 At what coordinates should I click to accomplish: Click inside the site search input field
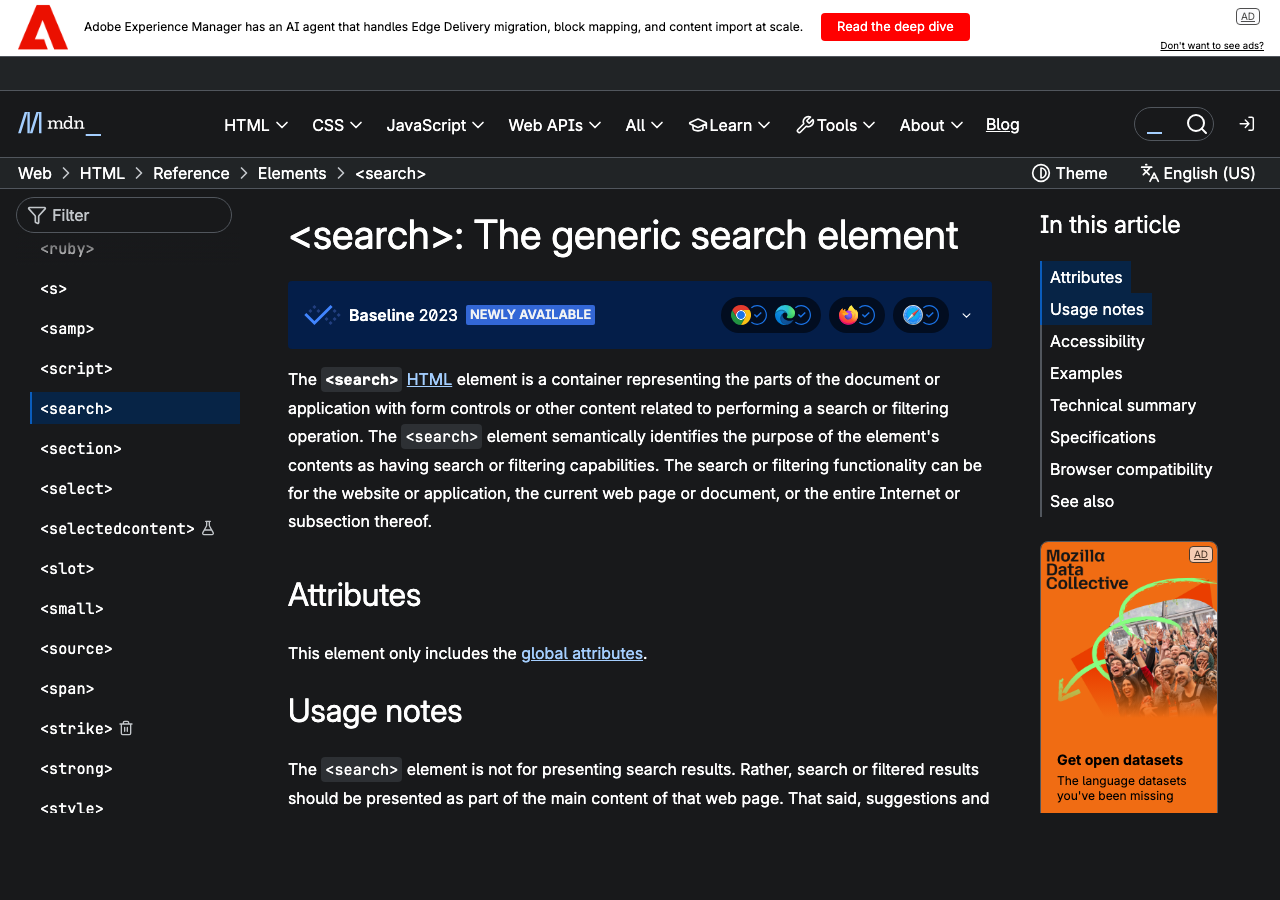coord(1160,123)
